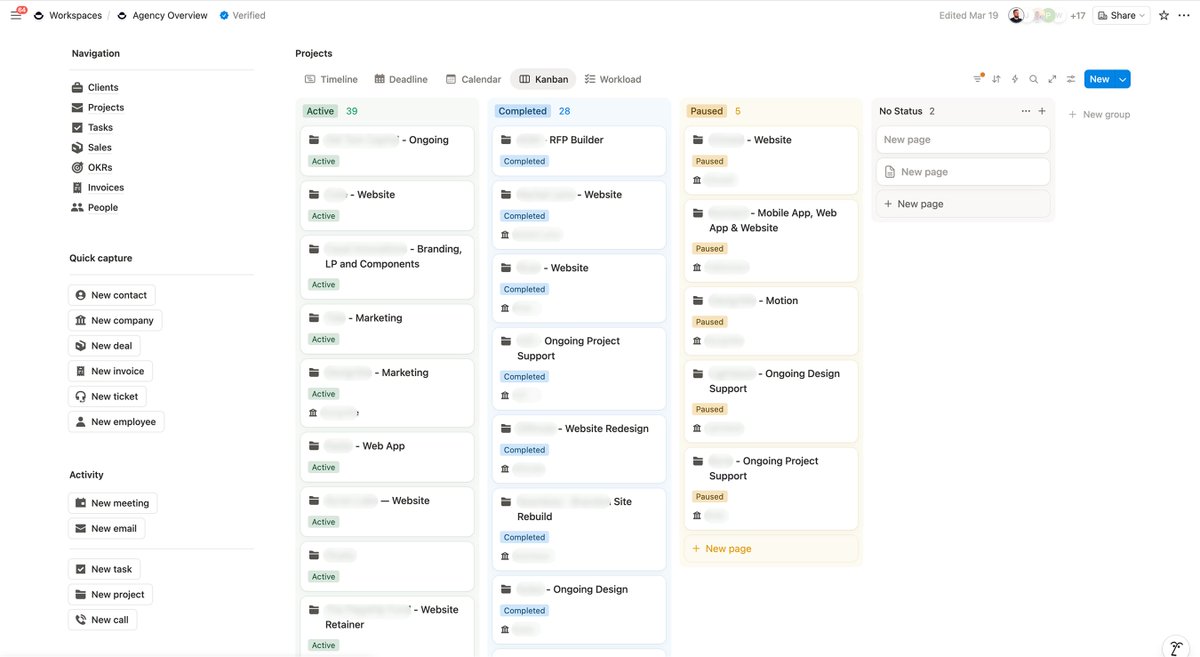Open the RFP Builder completed card
The width and height of the screenshot is (1200, 657).
578,151
